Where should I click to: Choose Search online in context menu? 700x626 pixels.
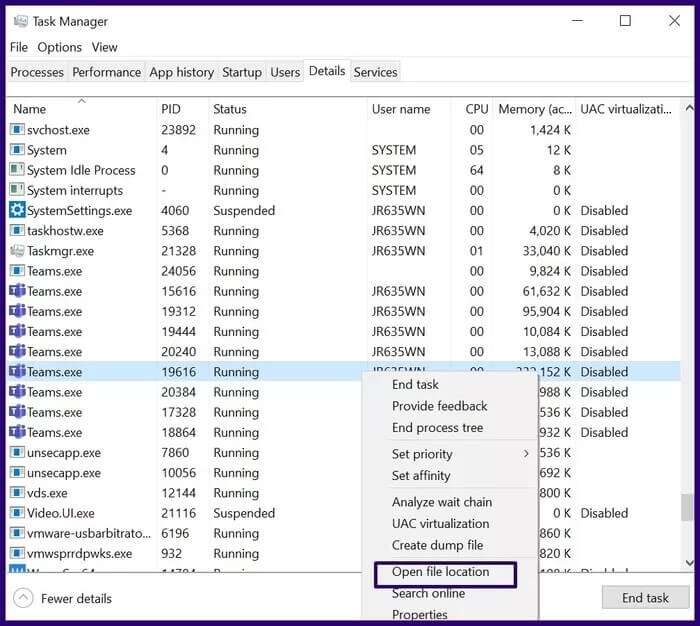click(x=428, y=593)
